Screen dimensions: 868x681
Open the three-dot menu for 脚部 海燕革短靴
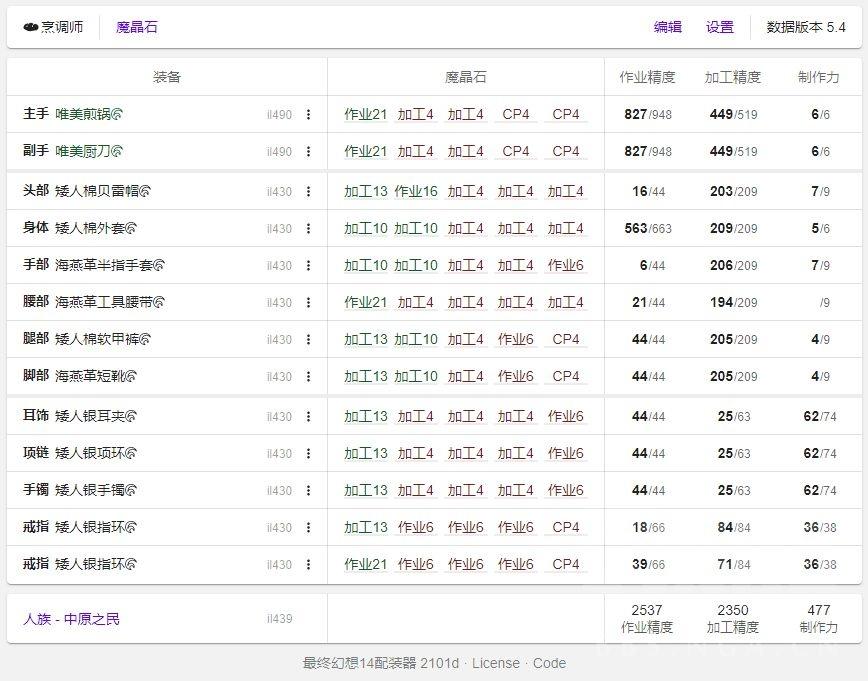coord(308,377)
